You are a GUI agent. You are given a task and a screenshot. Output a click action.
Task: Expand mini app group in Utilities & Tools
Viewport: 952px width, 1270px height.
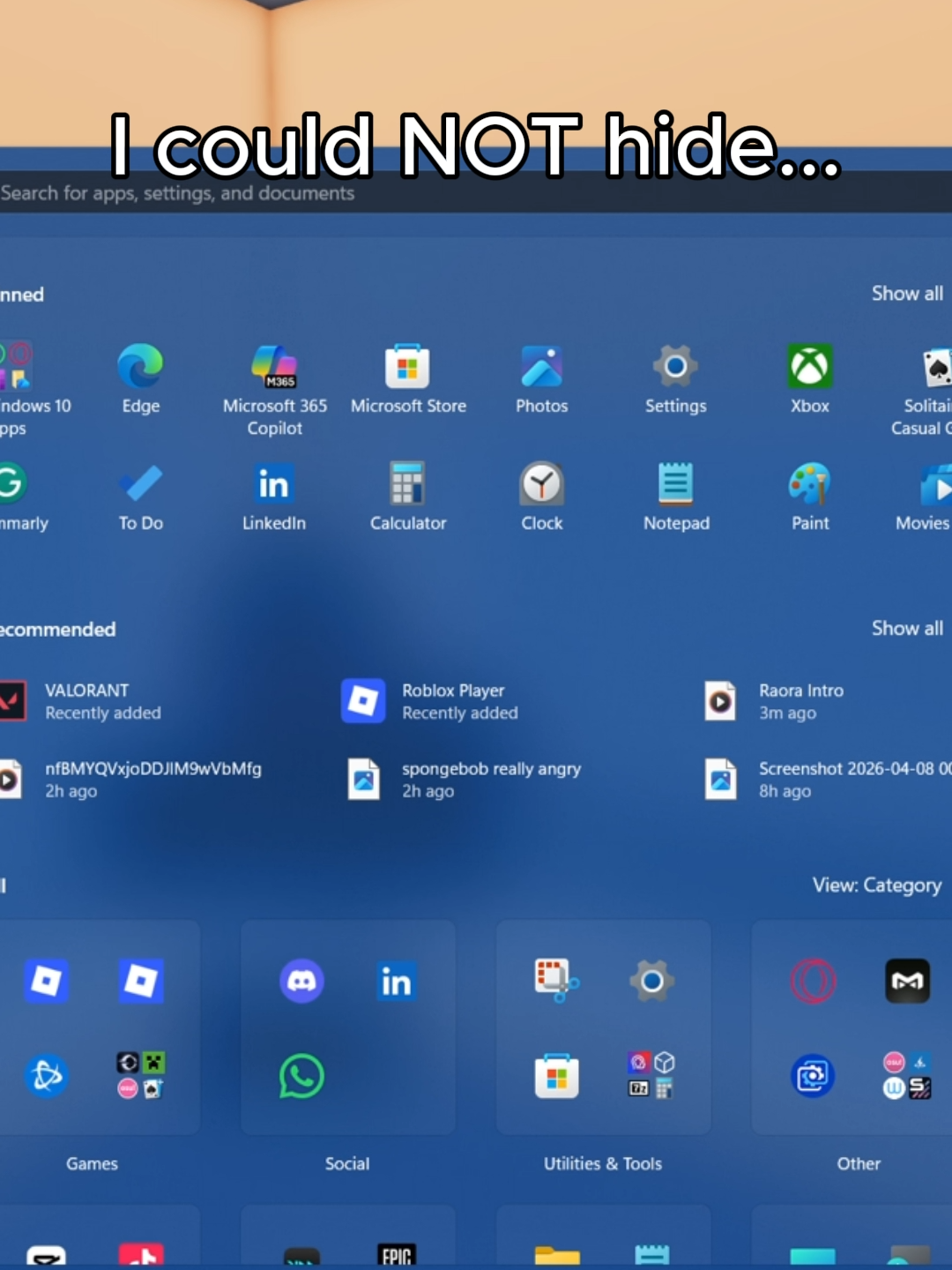point(651,1076)
